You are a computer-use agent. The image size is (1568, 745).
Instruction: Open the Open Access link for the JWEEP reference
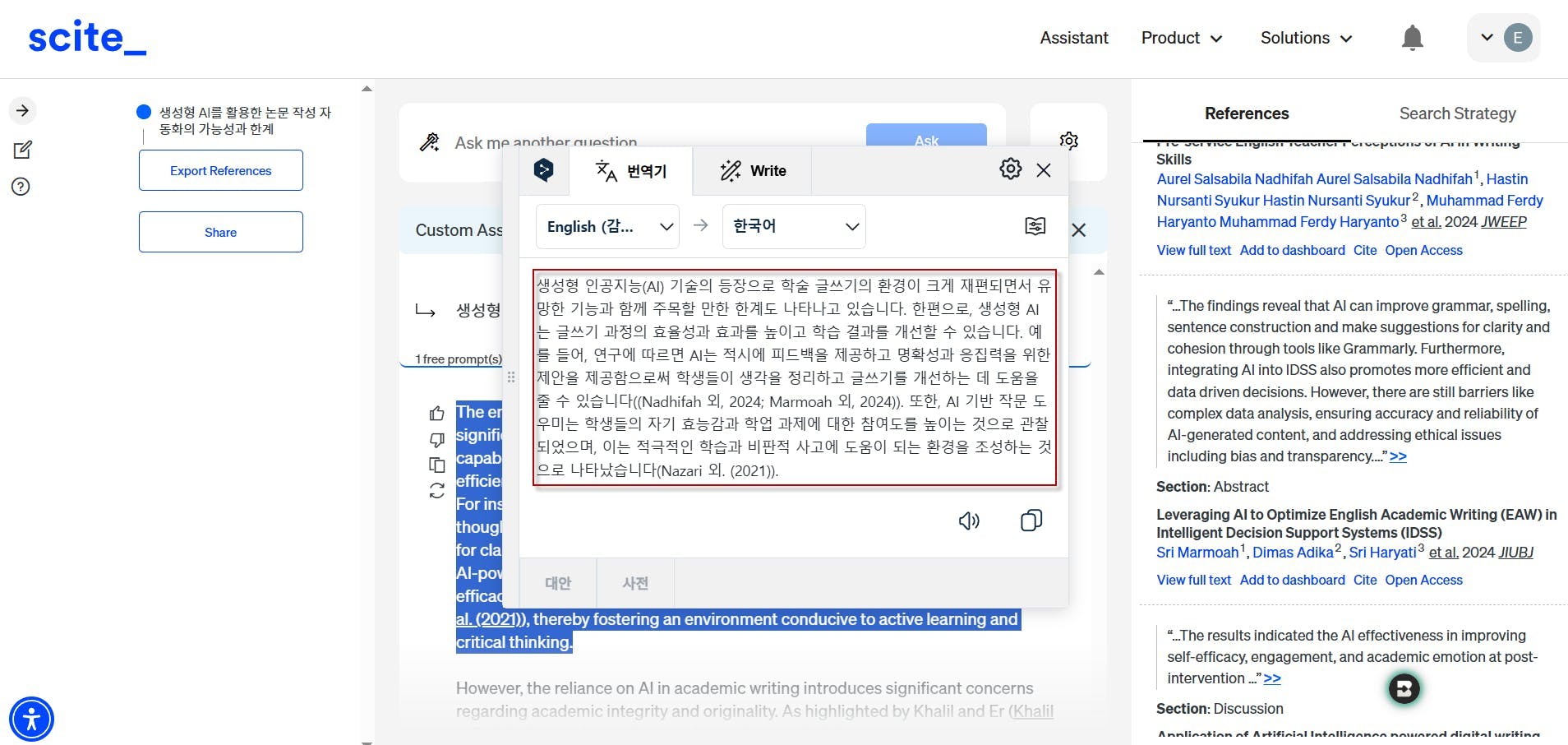tap(1424, 250)
